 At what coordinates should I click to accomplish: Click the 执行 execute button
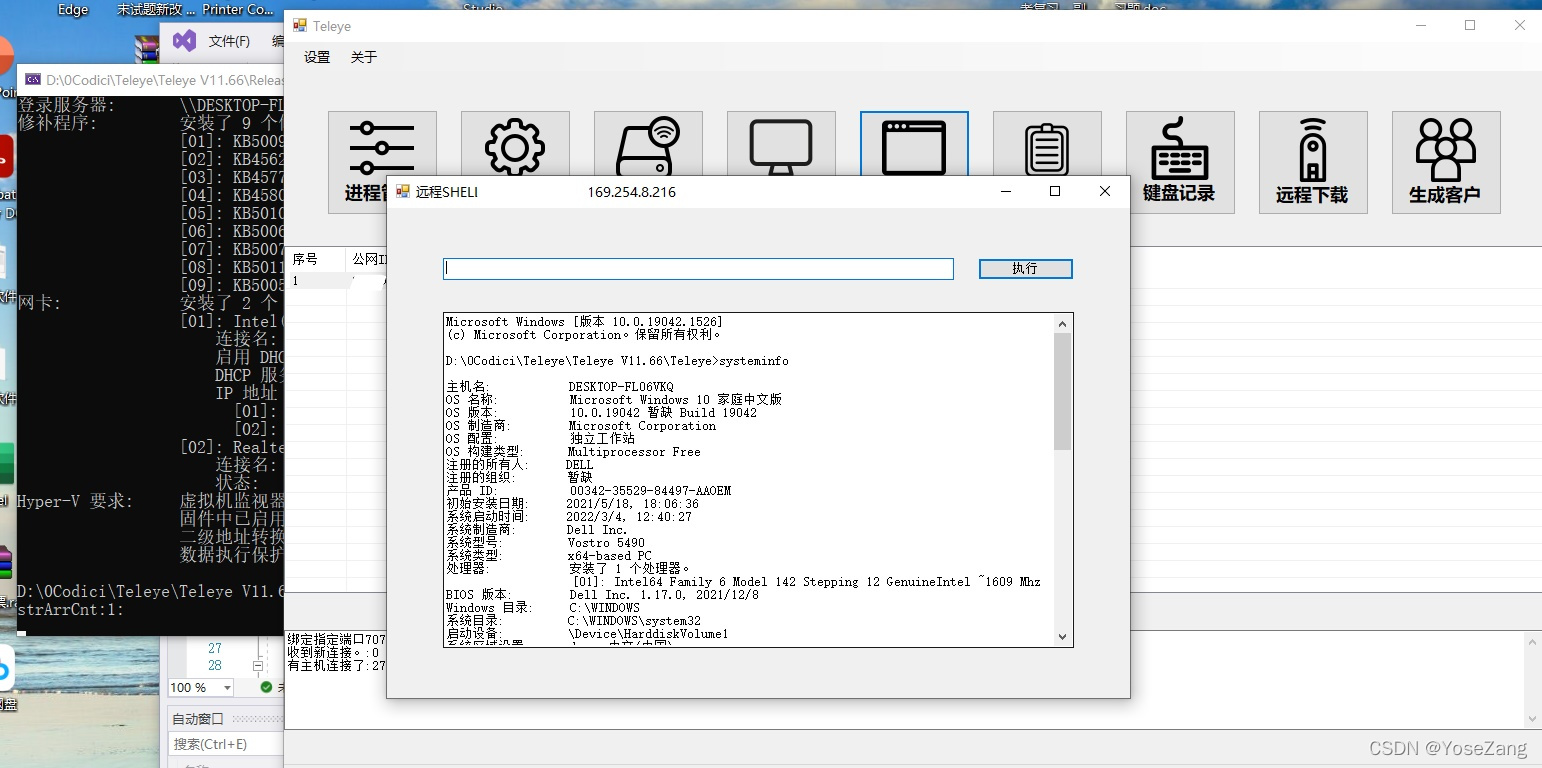coord(1026,269)
